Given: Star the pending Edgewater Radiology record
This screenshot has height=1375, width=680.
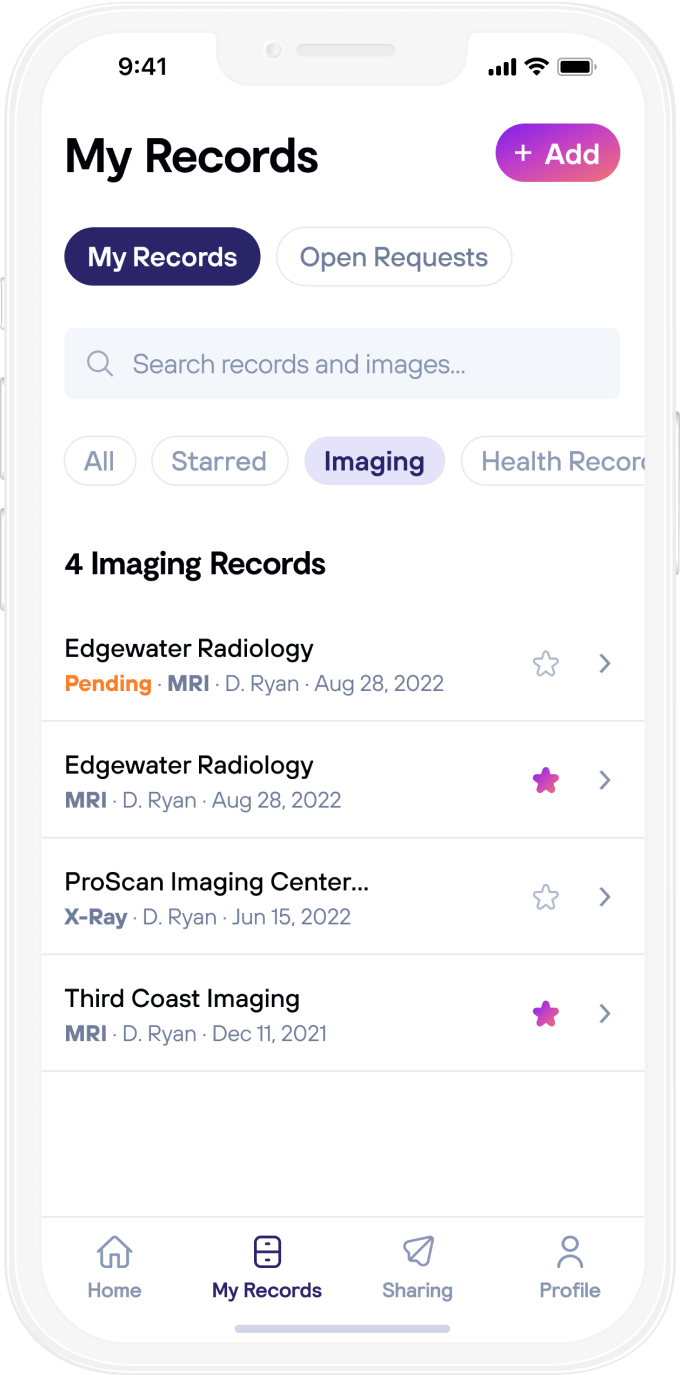Looking at the screenshot, I should click(x=545, y=663).
